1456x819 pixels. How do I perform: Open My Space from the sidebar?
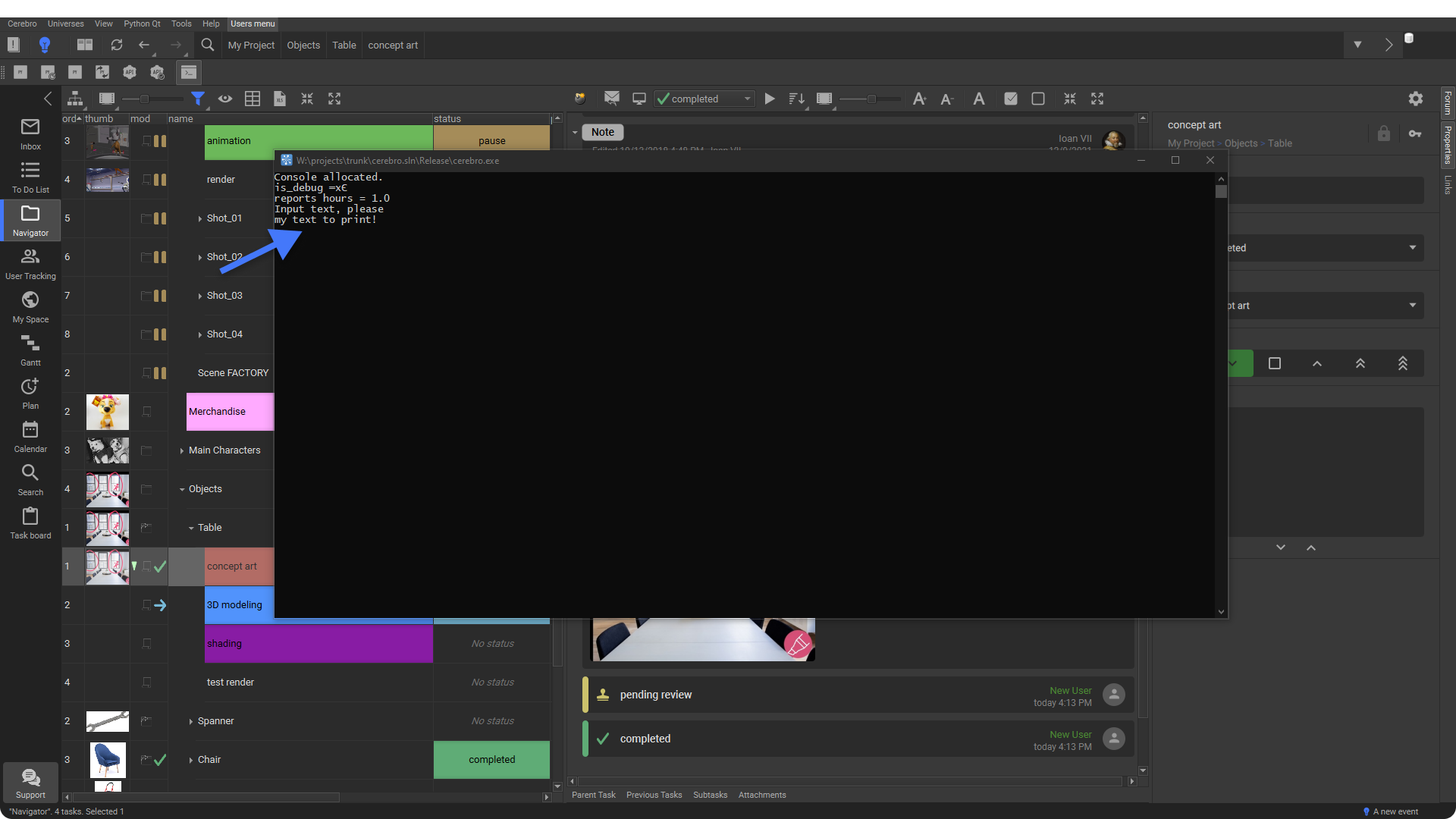point(30,307)
